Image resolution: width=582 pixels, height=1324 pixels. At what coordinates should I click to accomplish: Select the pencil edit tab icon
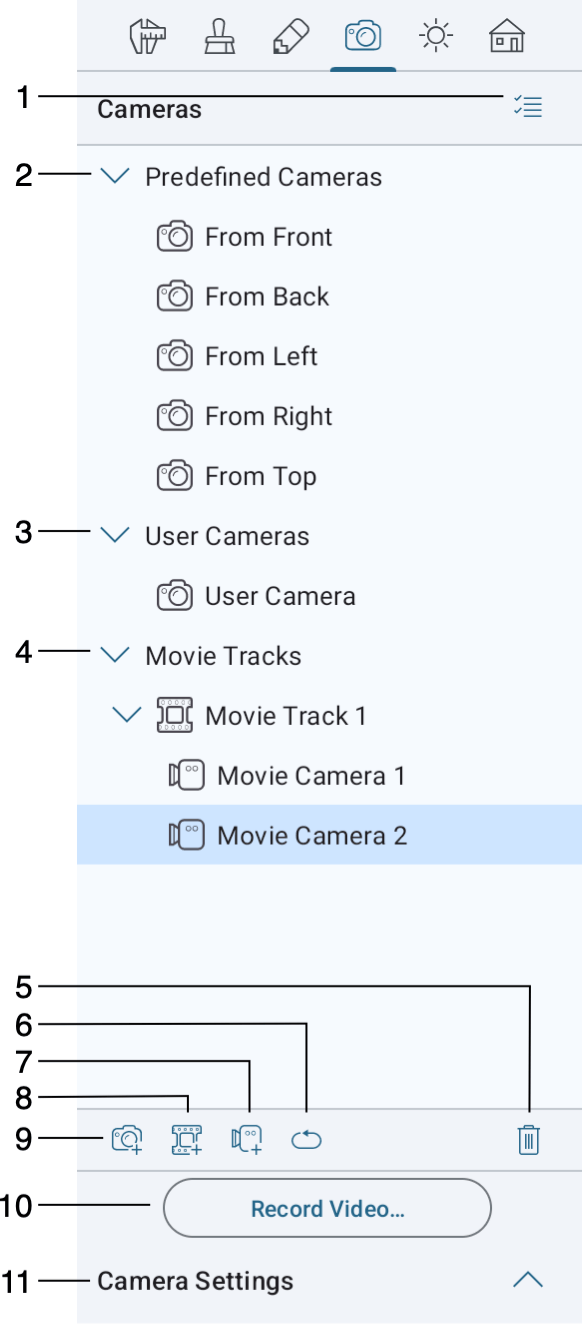(290, 38)
